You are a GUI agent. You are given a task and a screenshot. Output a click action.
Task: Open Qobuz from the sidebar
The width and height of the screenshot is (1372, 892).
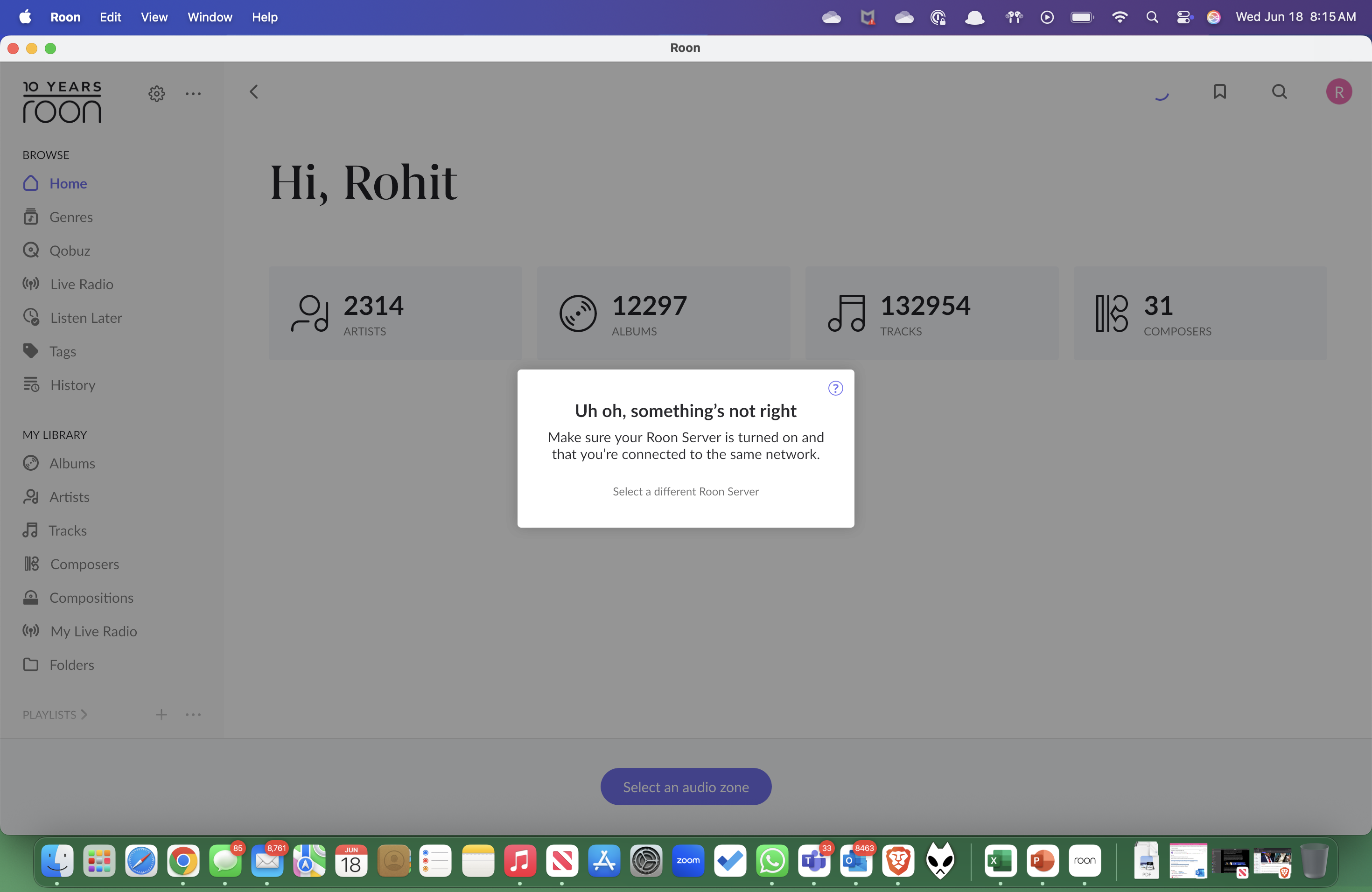click(70, 250)
